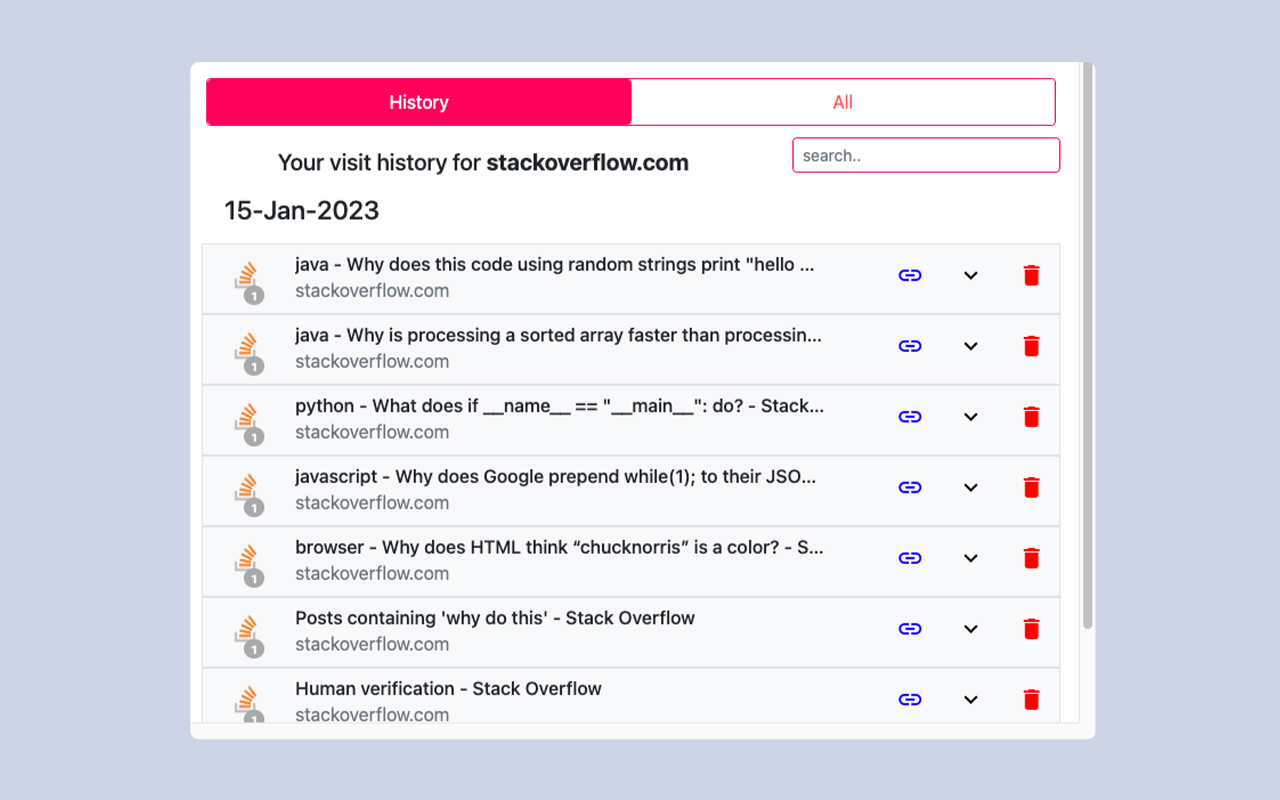Click title 'python - What does if __name__'

(560, 406)
